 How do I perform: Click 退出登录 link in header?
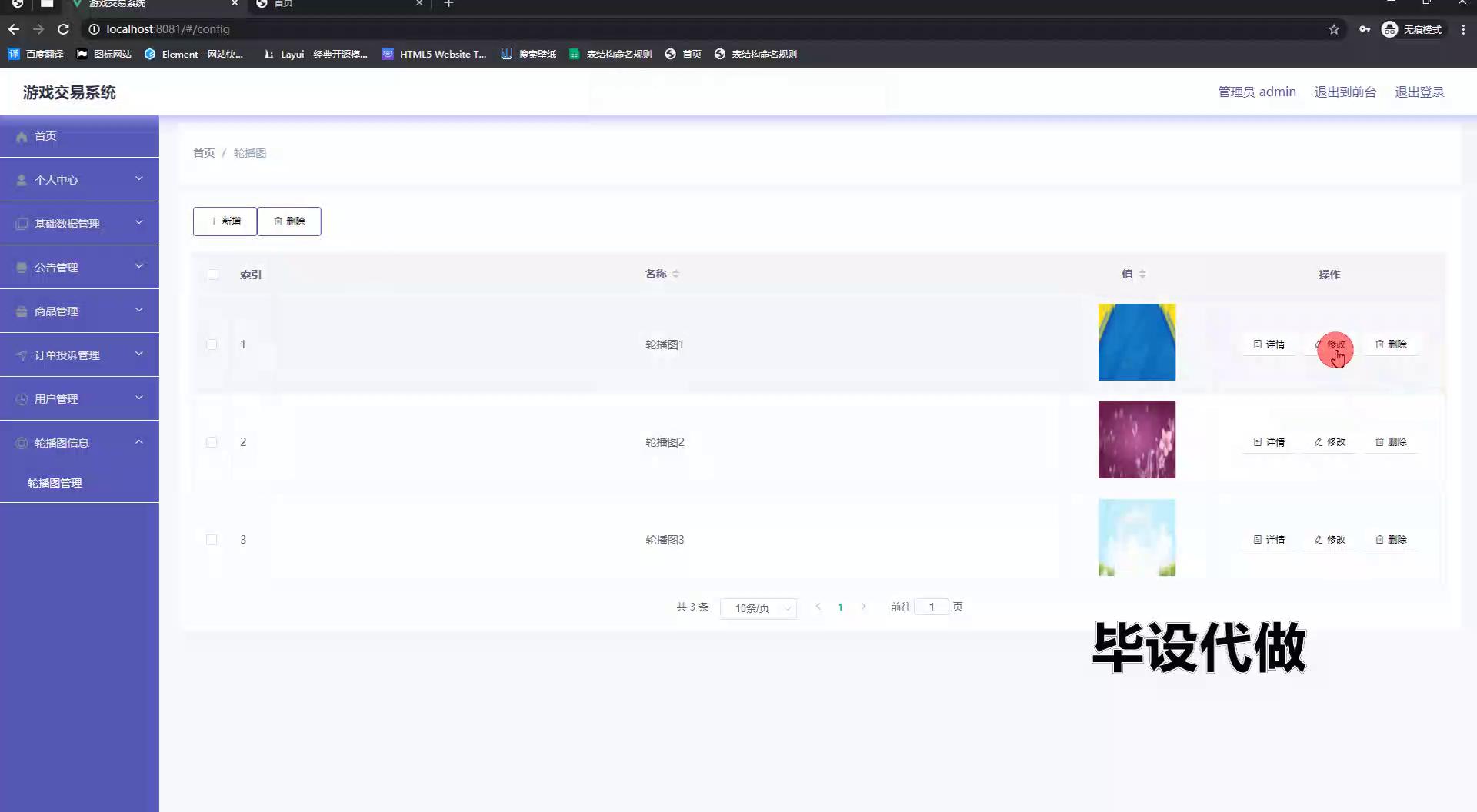[1419, 92]
